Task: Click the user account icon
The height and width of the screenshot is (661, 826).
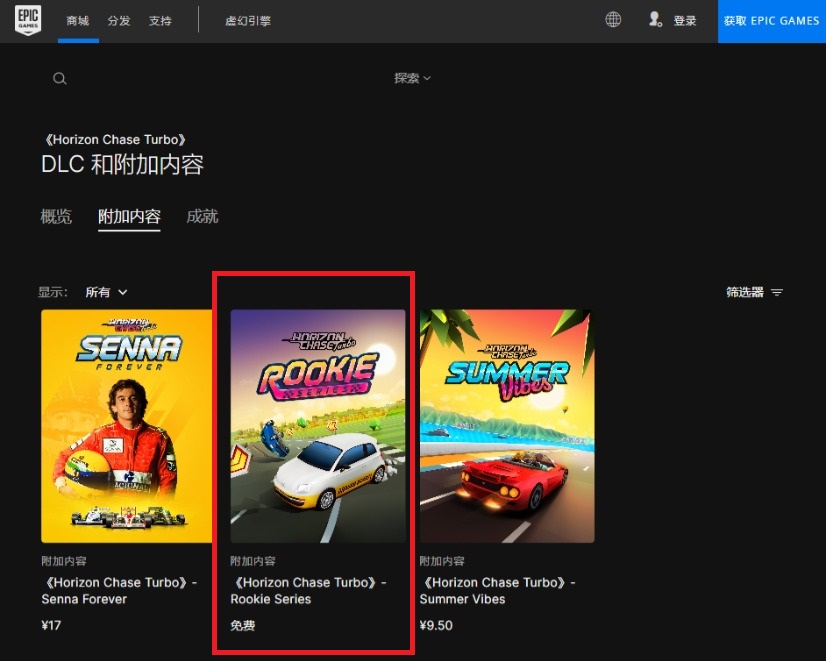Action: [x=655, y=19]
